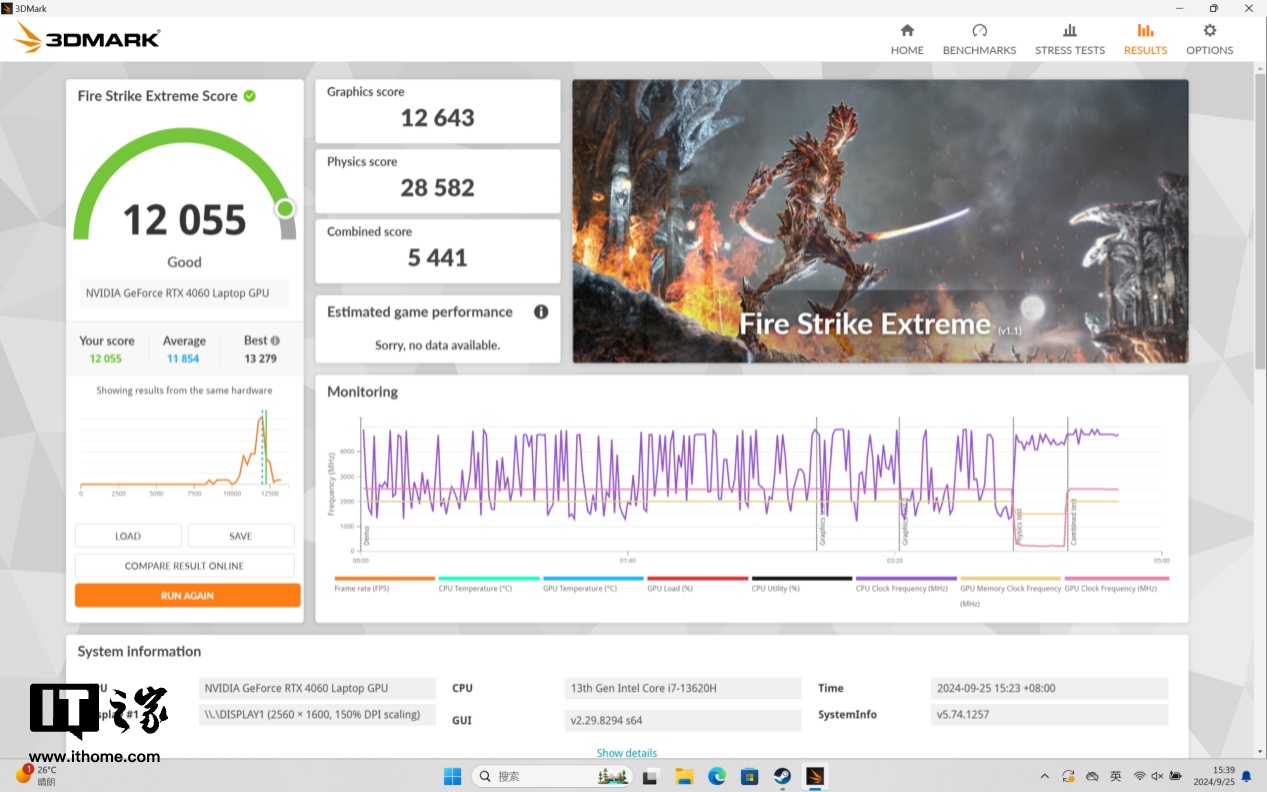Click the info icon next to Best score
This screenshot has width=1267, height=792.
tap(275, 341)
